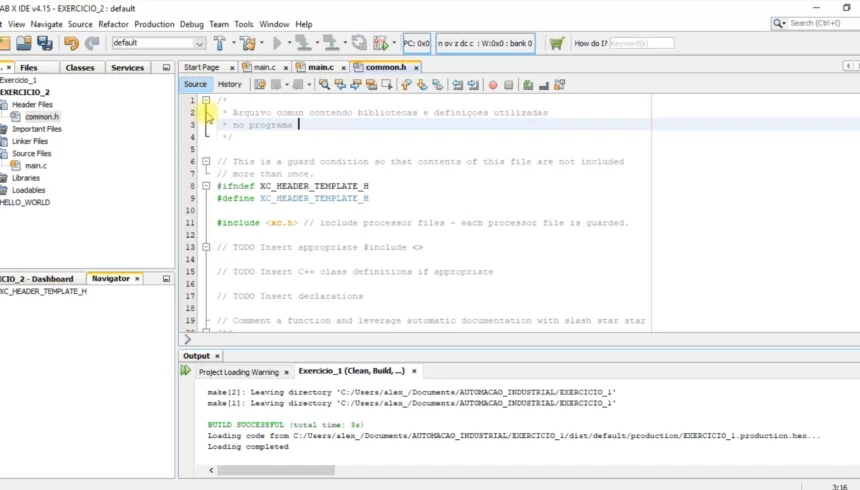This screenshot has height=490, width=860.
Task: Click the Hold in Reset icon
Action: coord(359,43)
